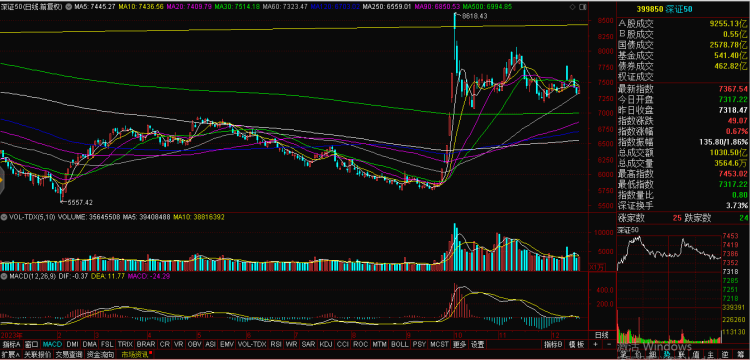Open the 市场资讯 tab

tap(135, 355)
